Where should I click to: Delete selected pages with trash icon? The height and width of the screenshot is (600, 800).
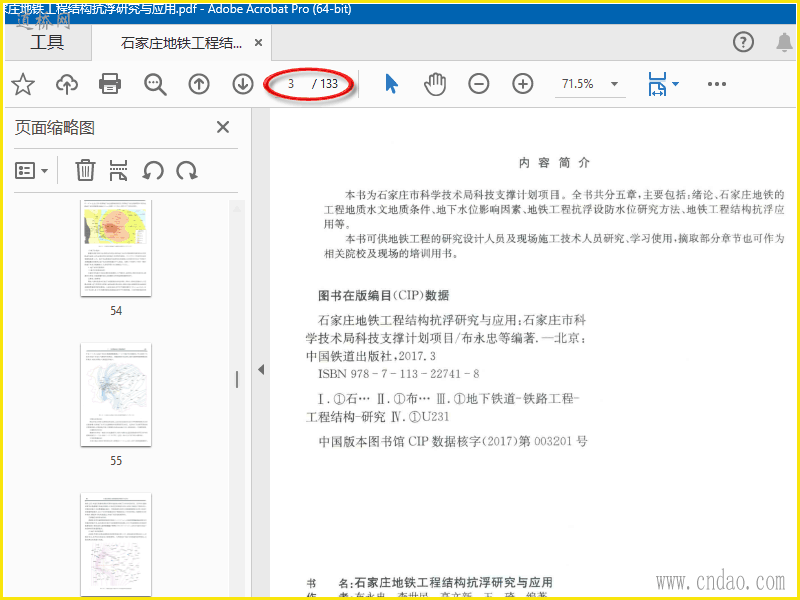point(85,170)
